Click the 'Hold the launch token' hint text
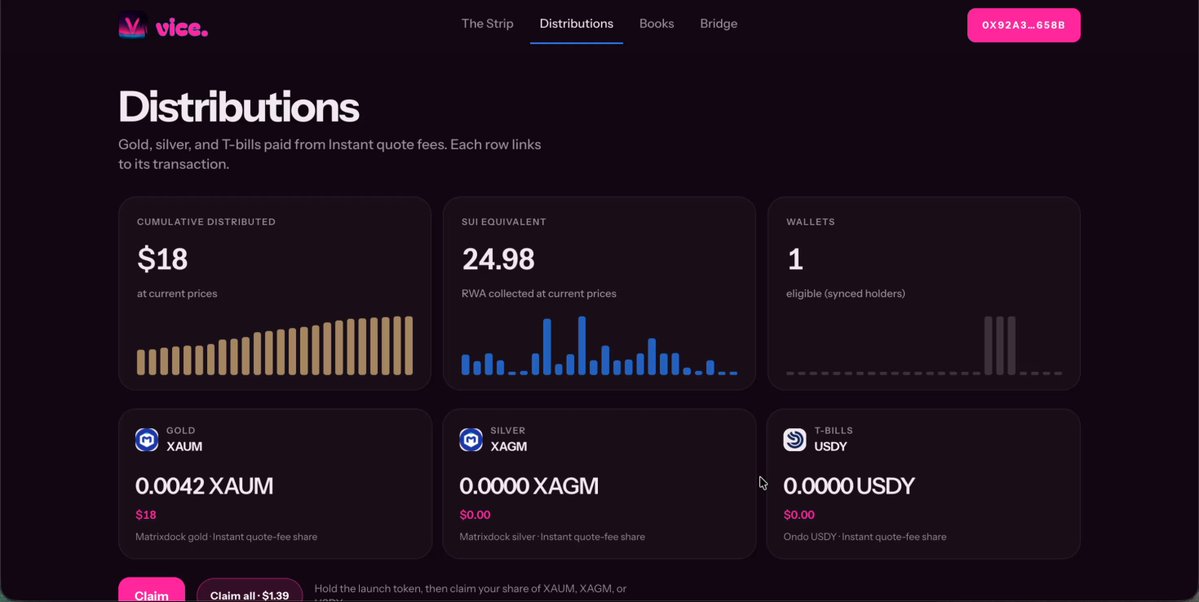1199x602 pixels. pyautogui.click(x=470, y=591)
